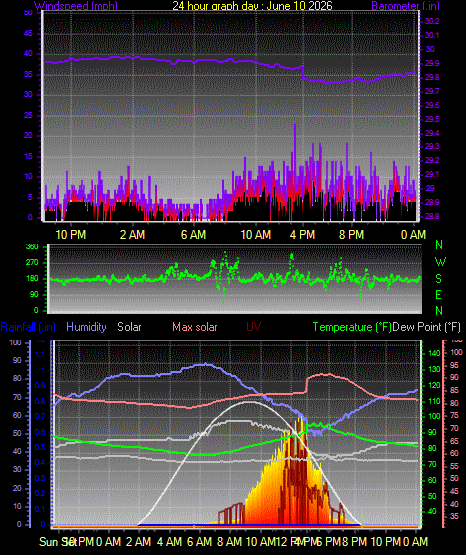Select the "Temperature (°F)" legend label
This screenshot has width=466, height=555.
352,327
